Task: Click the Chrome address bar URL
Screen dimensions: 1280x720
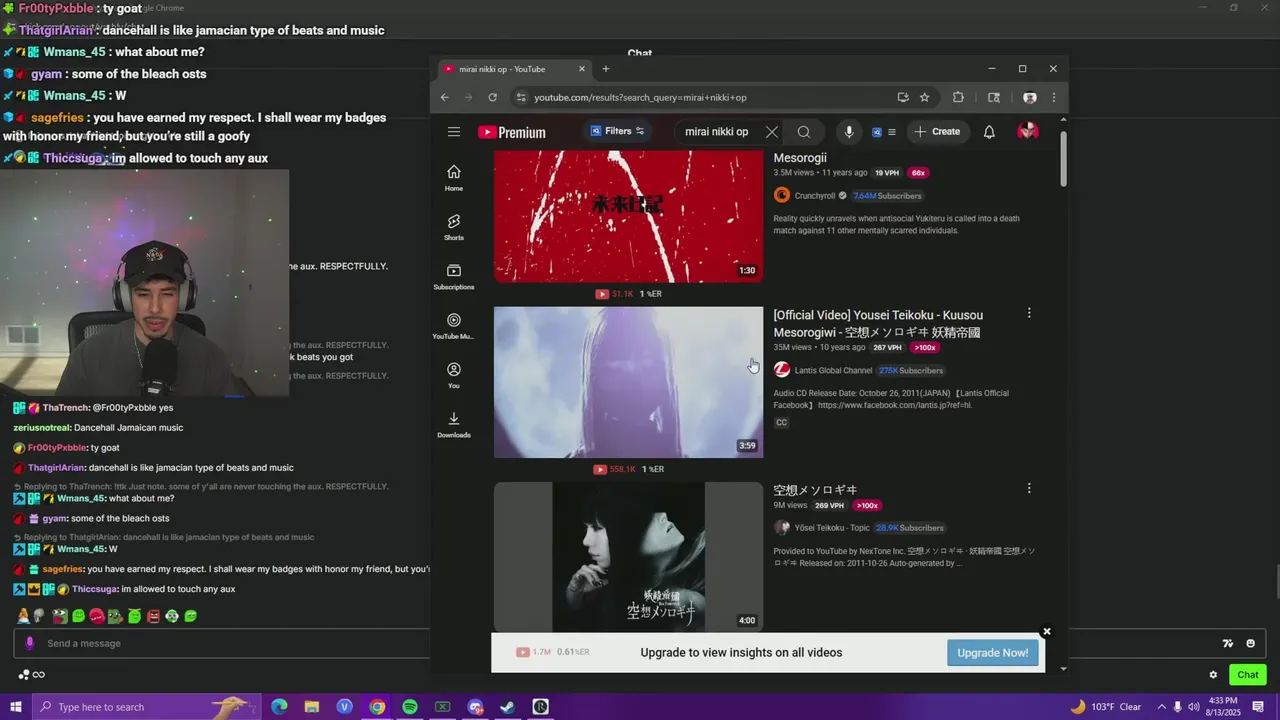Action: pos(640,97)
